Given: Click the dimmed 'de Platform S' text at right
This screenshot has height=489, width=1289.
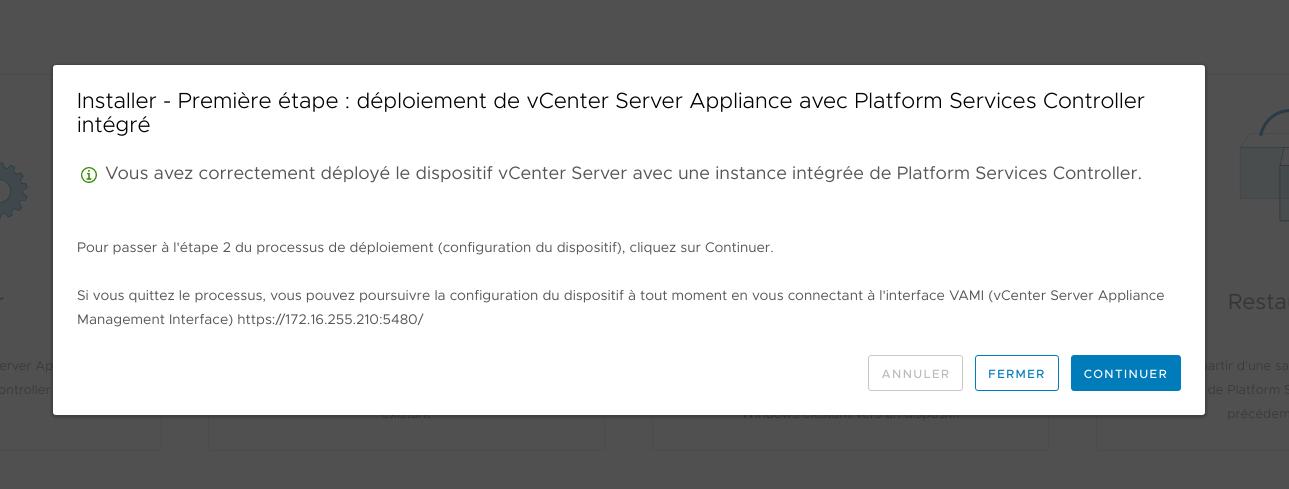Looking at the screenshot, I should [x=1247, y=389].
